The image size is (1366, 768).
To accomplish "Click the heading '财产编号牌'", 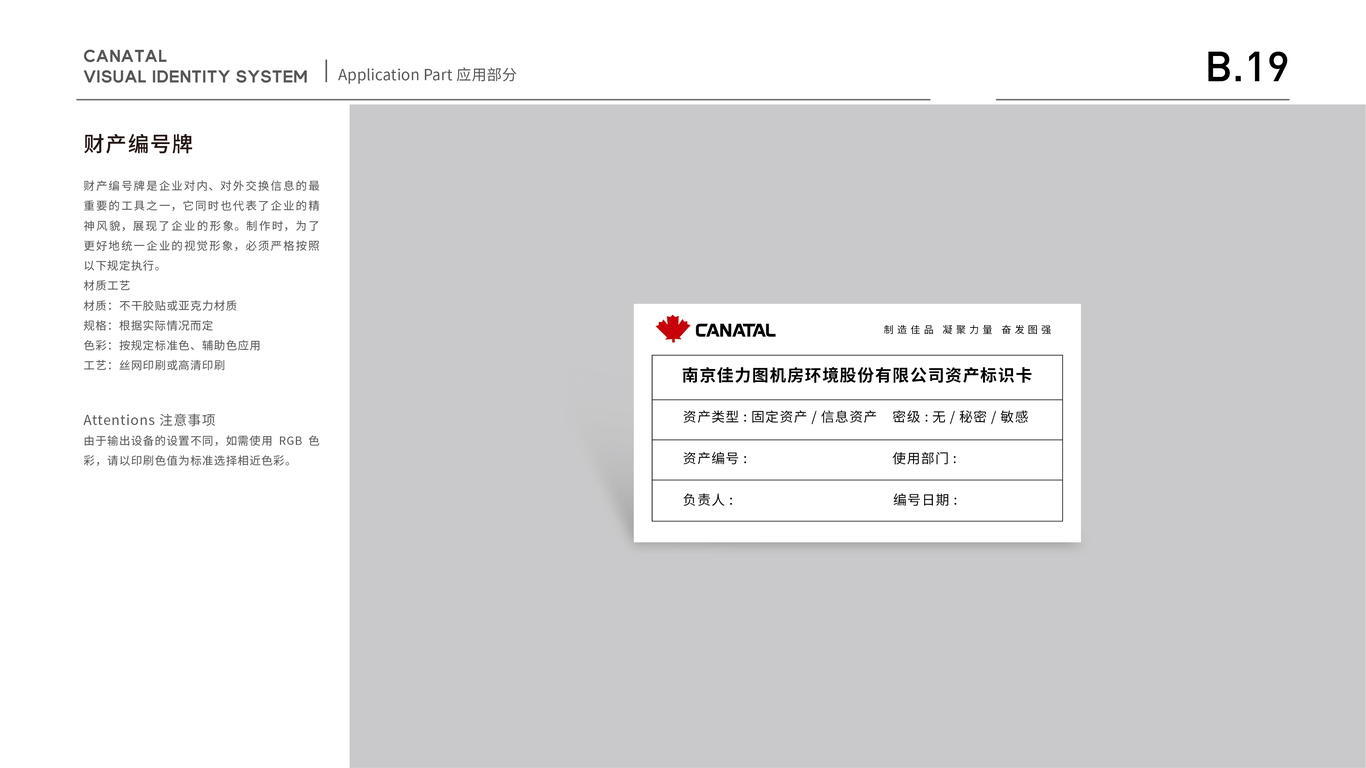I will click(x=138, y=144).
